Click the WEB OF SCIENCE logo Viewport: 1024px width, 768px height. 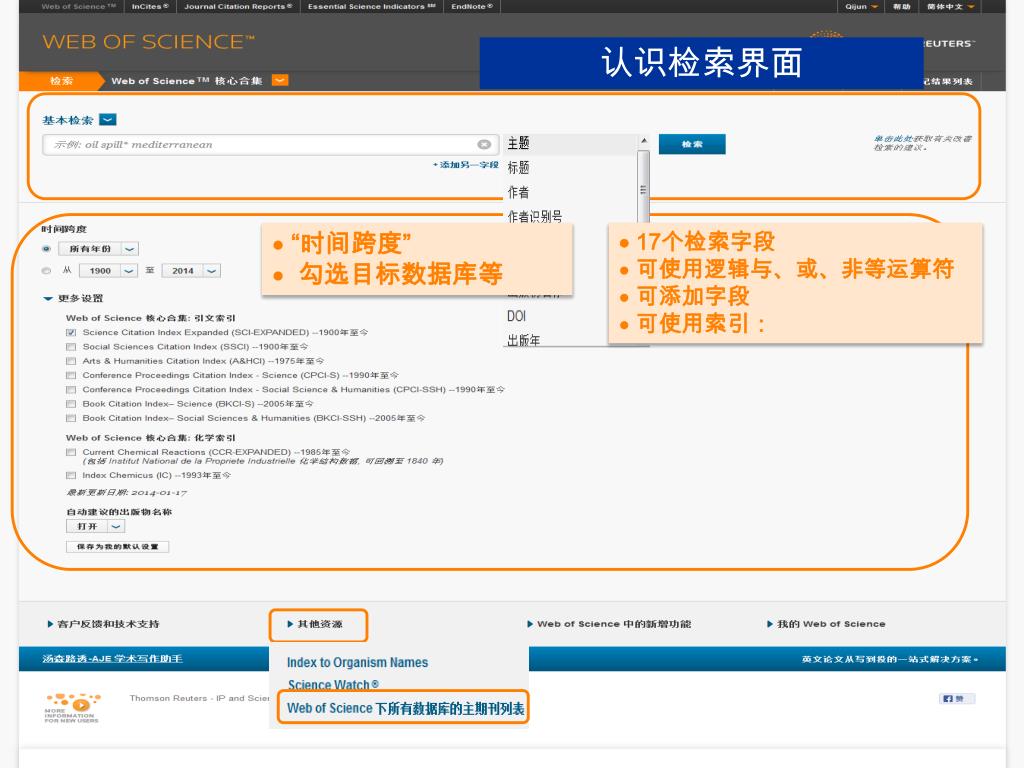tap(148, 42)
